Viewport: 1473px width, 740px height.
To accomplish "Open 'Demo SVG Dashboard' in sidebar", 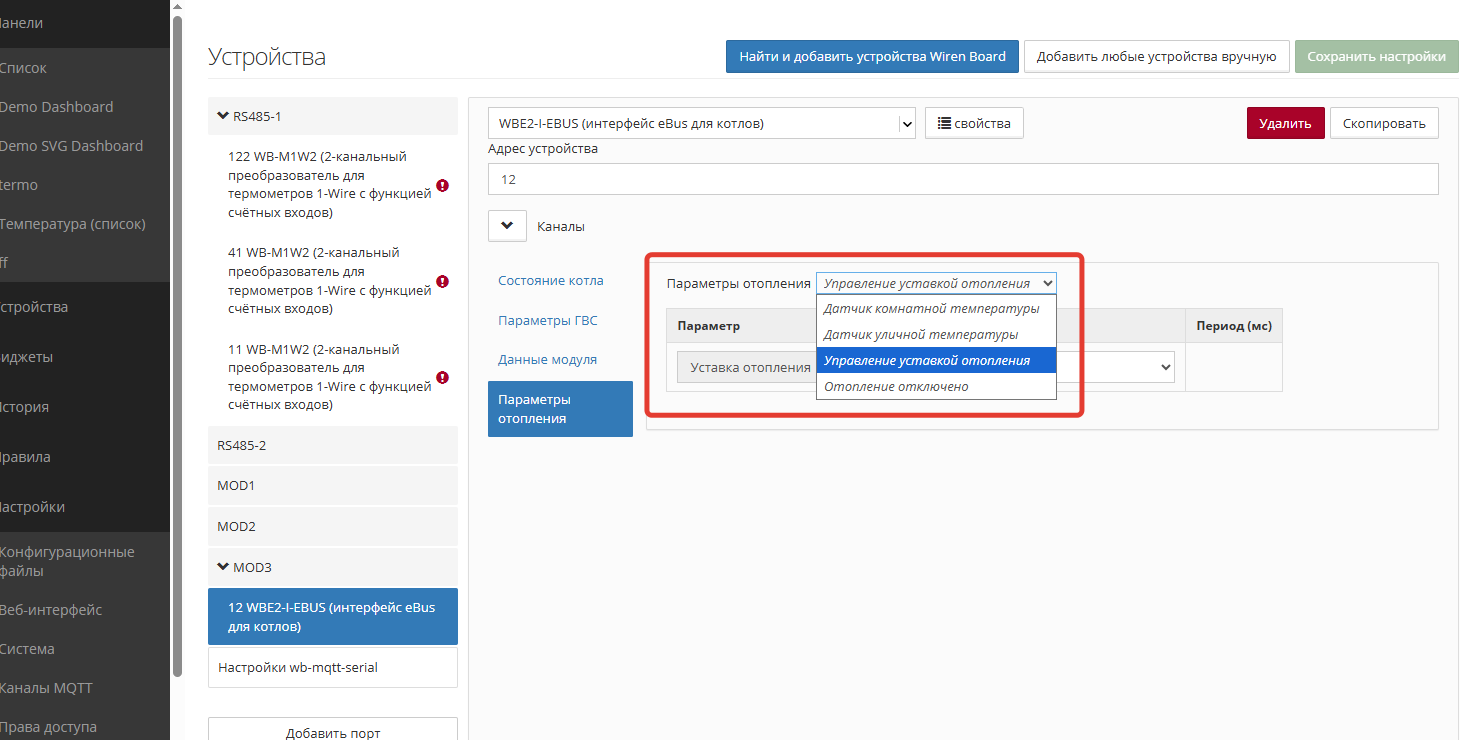I will point(70,146).
